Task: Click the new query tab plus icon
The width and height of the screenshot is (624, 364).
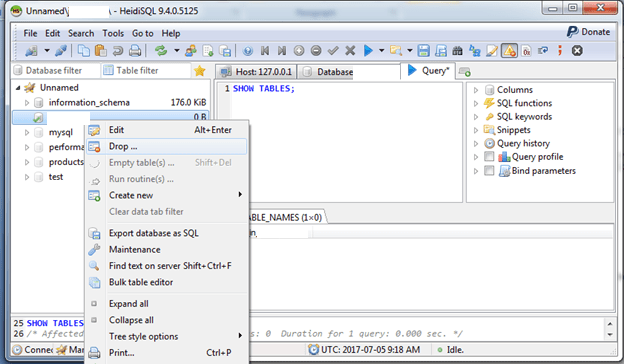Action: point(464,72)
